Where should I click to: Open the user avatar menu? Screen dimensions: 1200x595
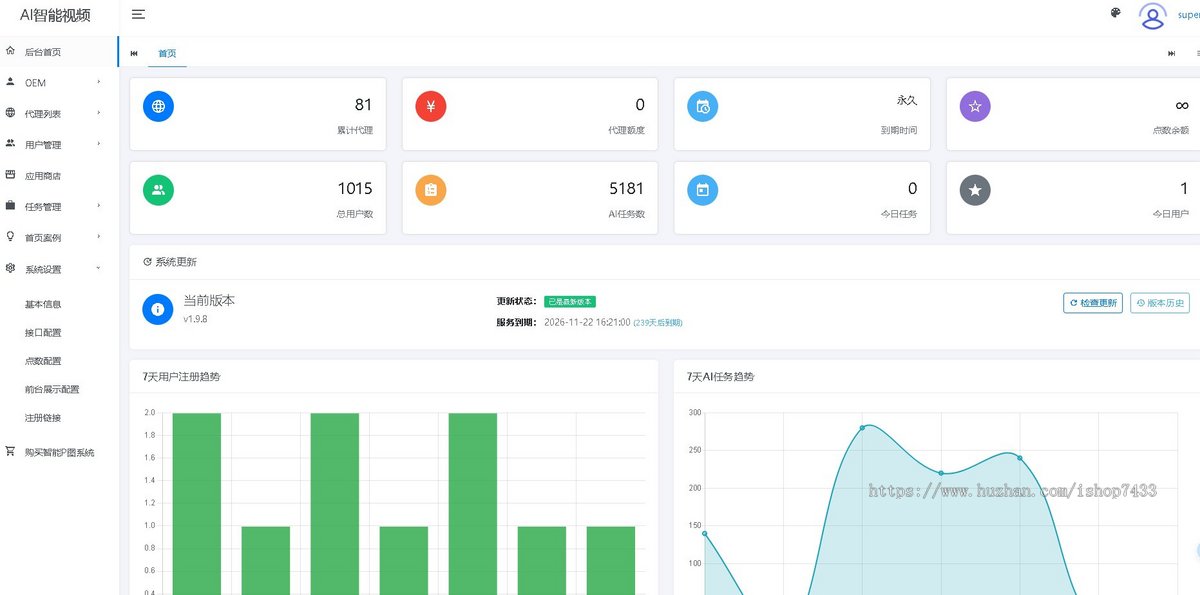[x=1153, y=15]
